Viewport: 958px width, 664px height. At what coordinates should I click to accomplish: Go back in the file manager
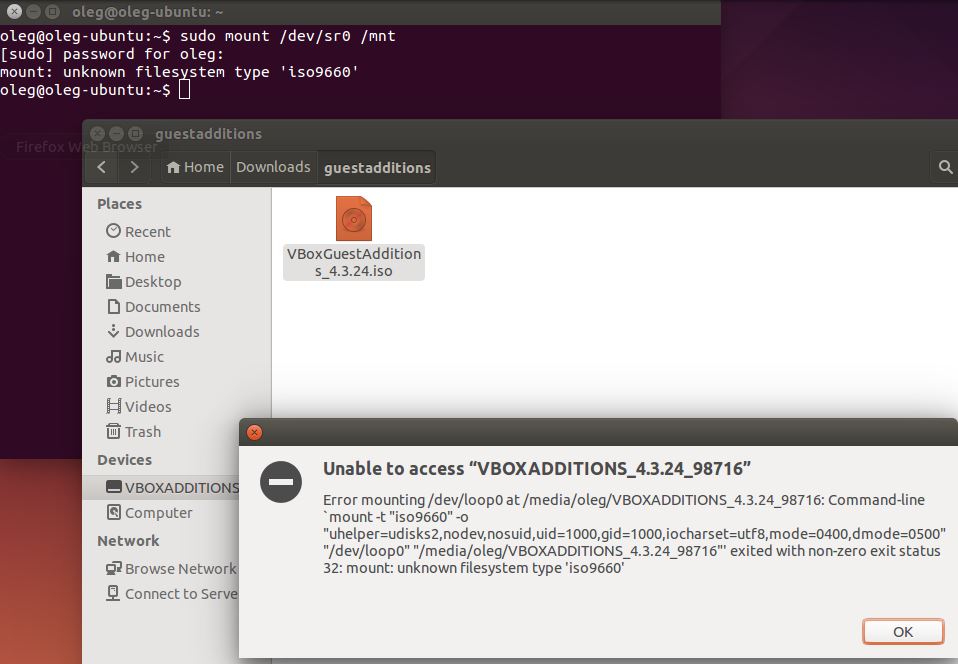tap(102, 167)
